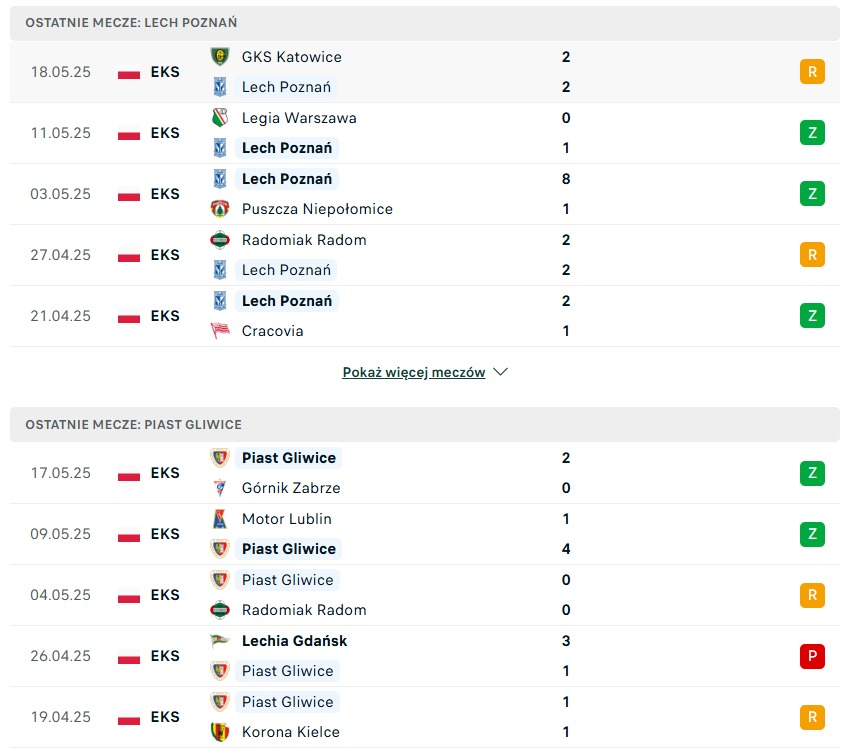Click the Puszcza Niepołomice club logo
Viewport: 849px width, 755px height.
coord(220,209)
